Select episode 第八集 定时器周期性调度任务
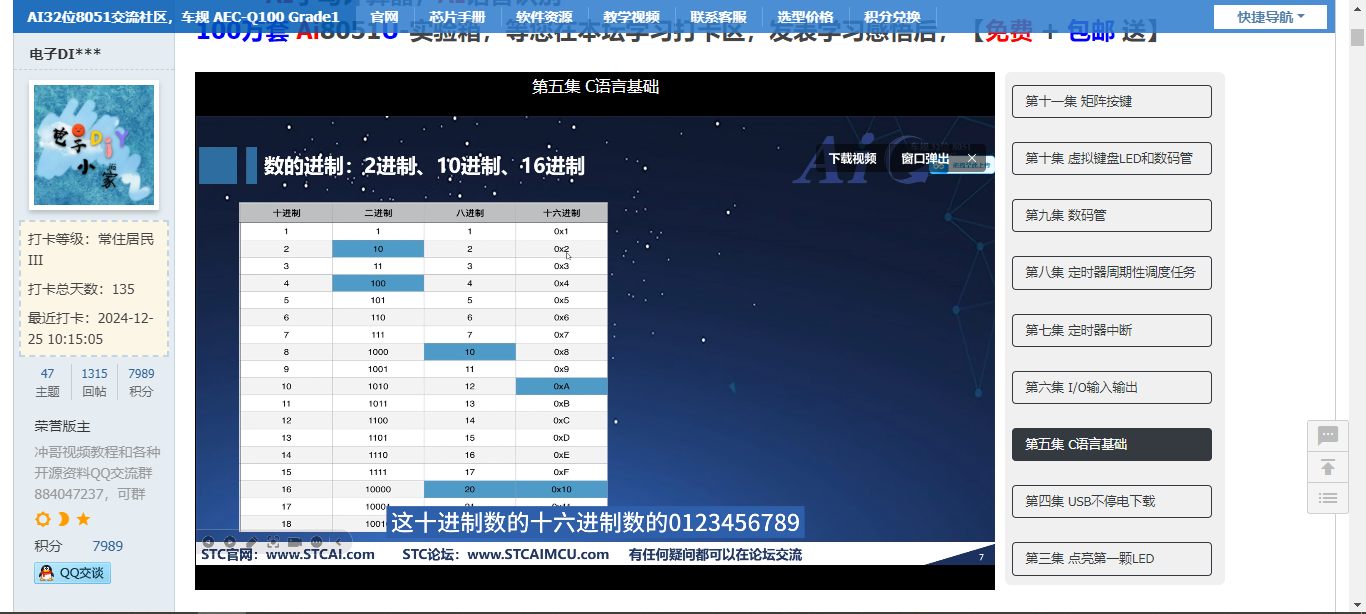Image resolution: width=1366 pixels, height=614 pixels. pyautogui.click(x=1112, y=272)
